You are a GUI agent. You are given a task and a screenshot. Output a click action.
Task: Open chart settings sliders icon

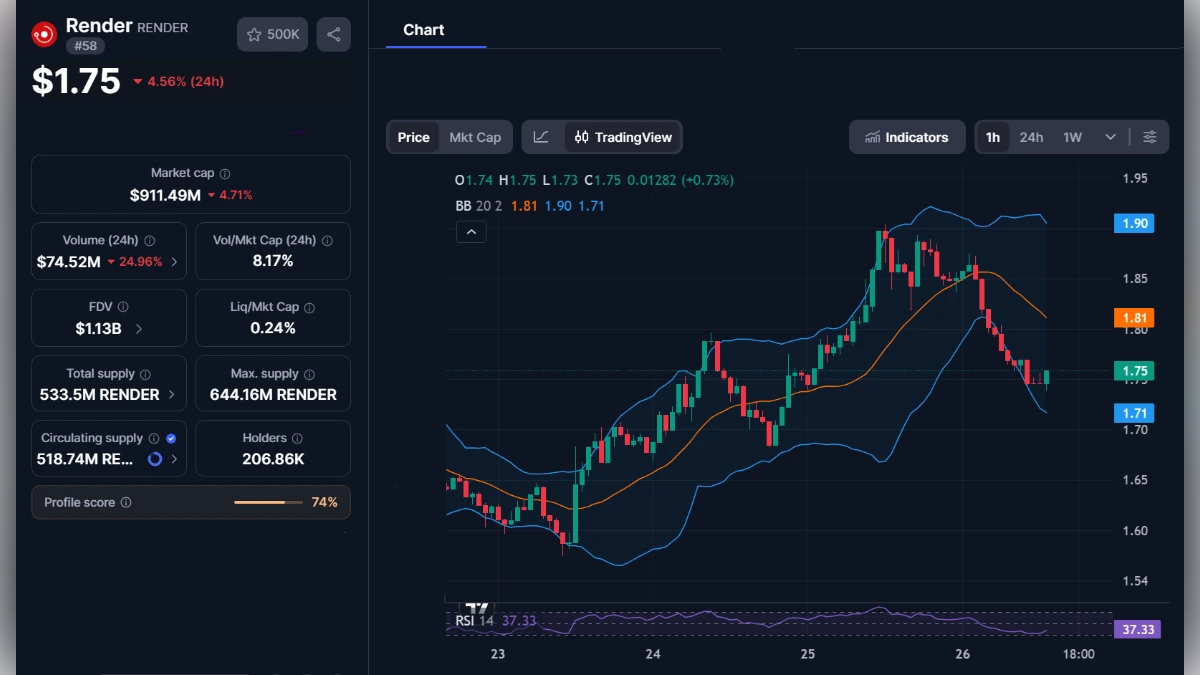(1150, 137)
